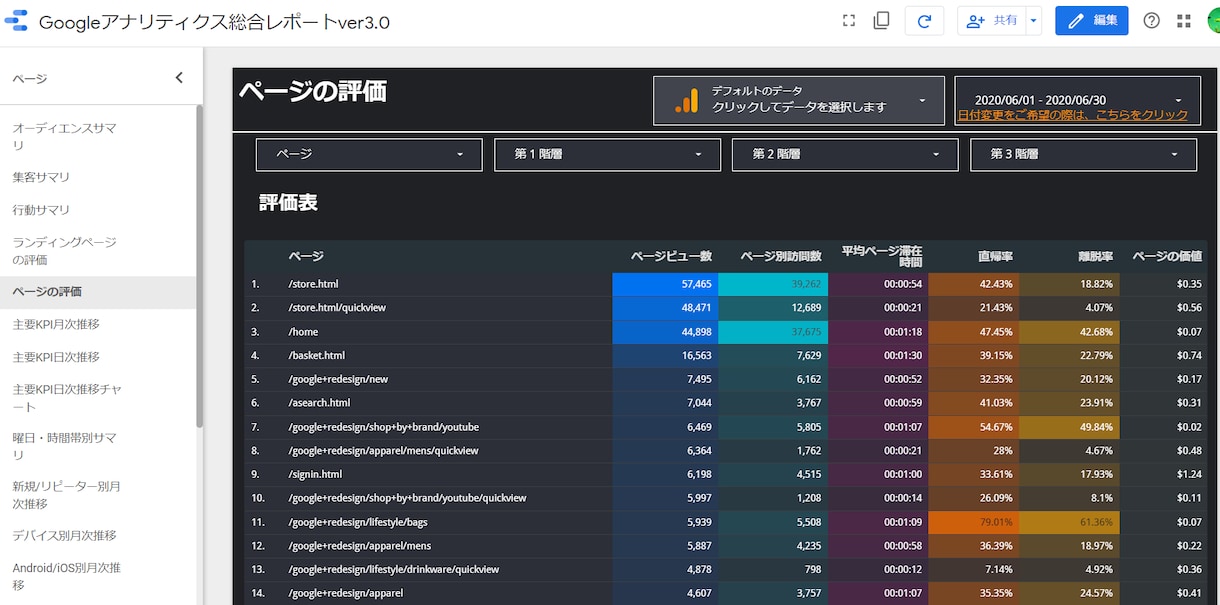The height and width of the screenshot is (605, 1220).
Task: Sort by 平均ページ滞在時間 column header
Action: point(881,256)
